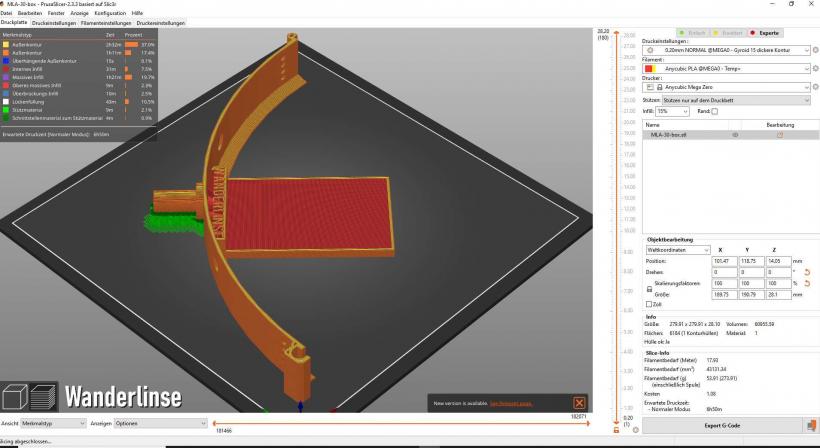The height and width of the screenshot is (448, 820).
Task: Open the Bearbeiten menu
Action: pos(30,13)
